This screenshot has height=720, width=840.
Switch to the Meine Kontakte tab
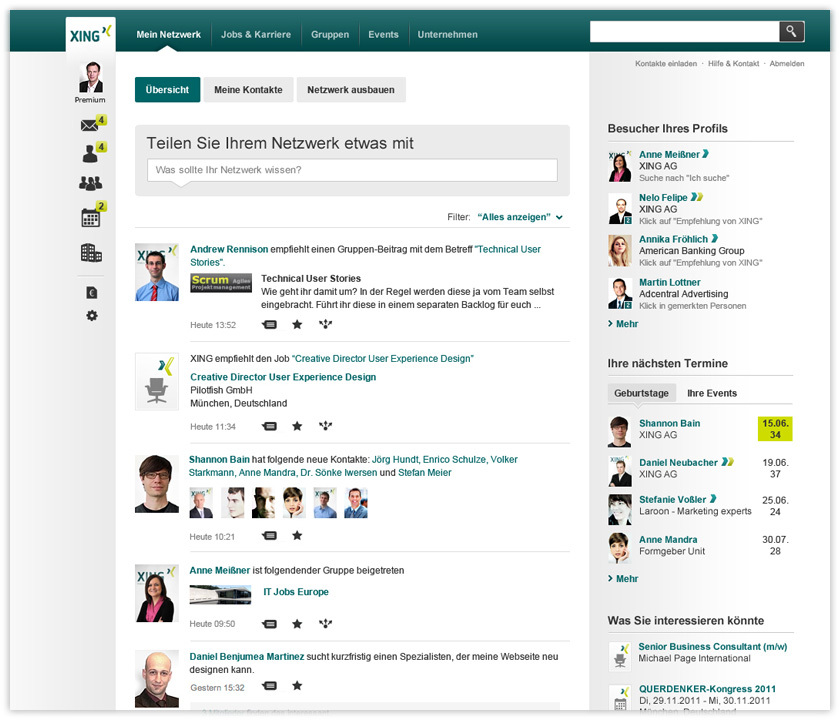click(249, 89)
